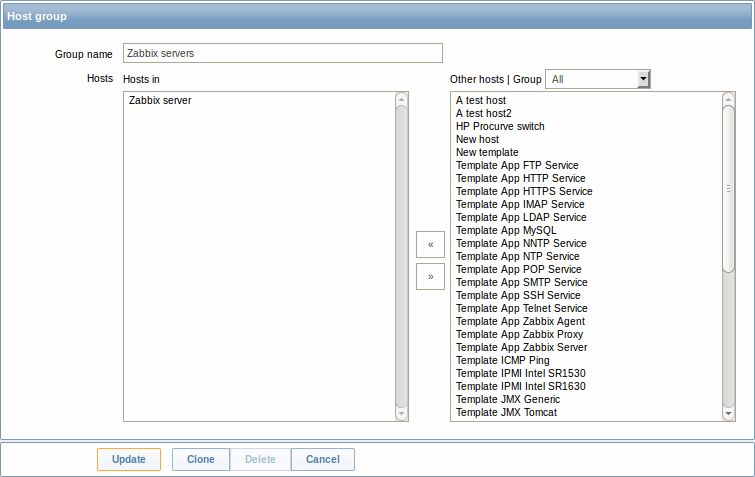Viewport: 755px width, 477px height.
Task: Select 'Template App IMAP Service'
Action: coord(520,204)
